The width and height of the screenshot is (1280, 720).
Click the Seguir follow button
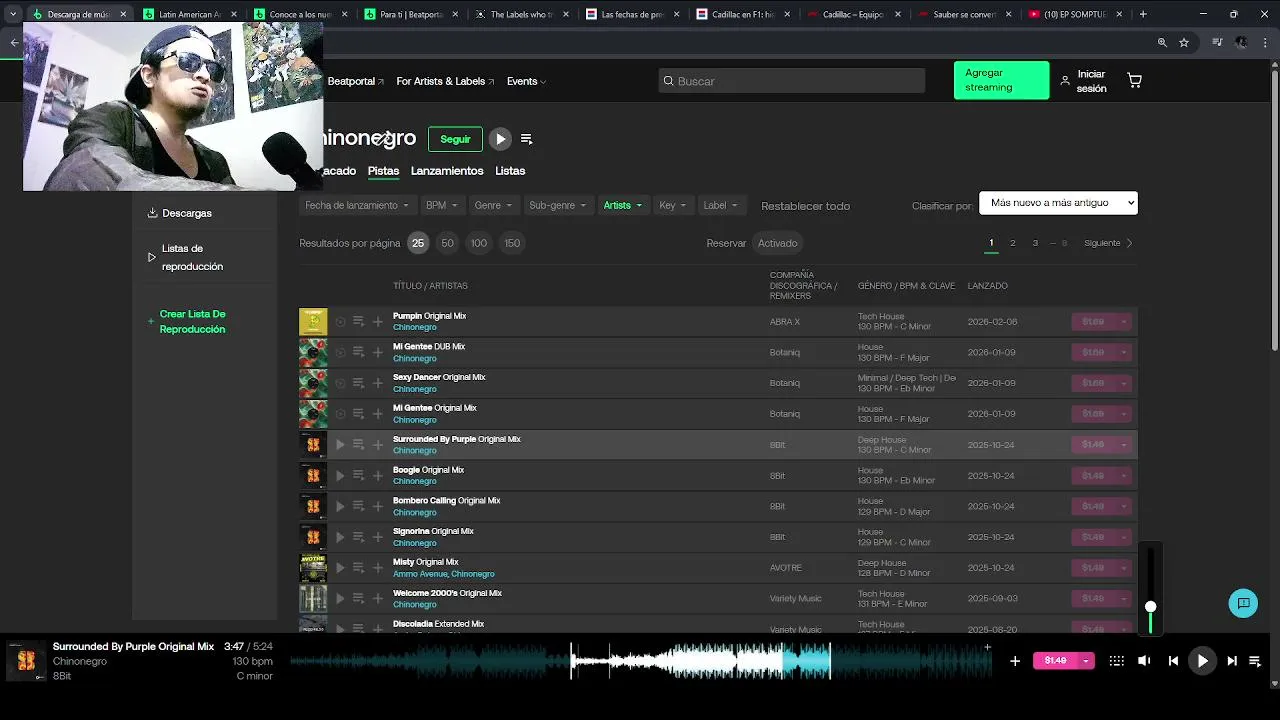(455, 139)
